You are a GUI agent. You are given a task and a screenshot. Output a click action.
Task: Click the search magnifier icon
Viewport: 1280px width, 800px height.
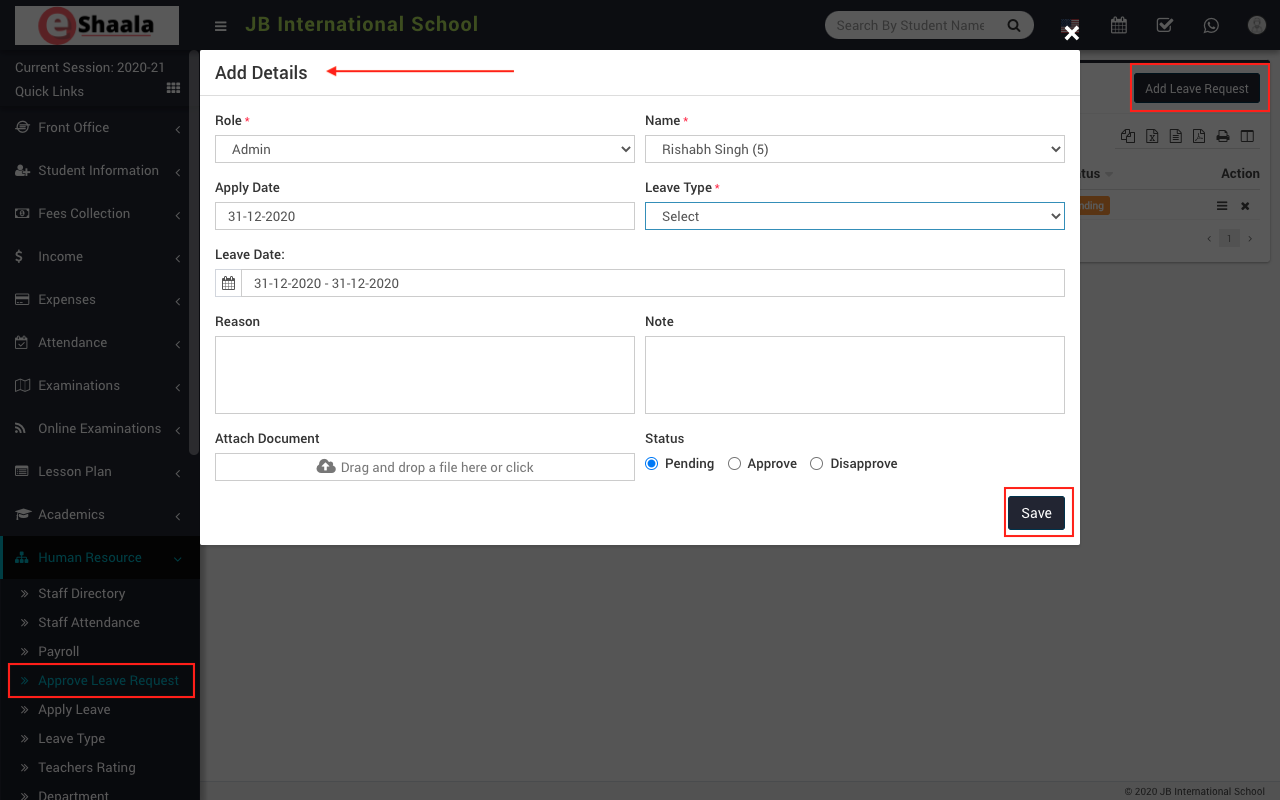point(1014,25)
